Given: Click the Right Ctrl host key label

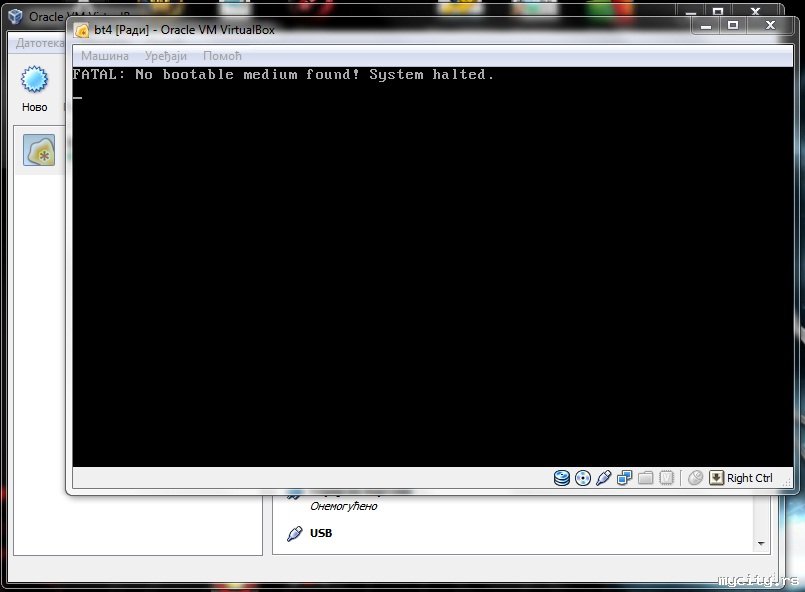Looking at the screenshot, I should 750,478.
